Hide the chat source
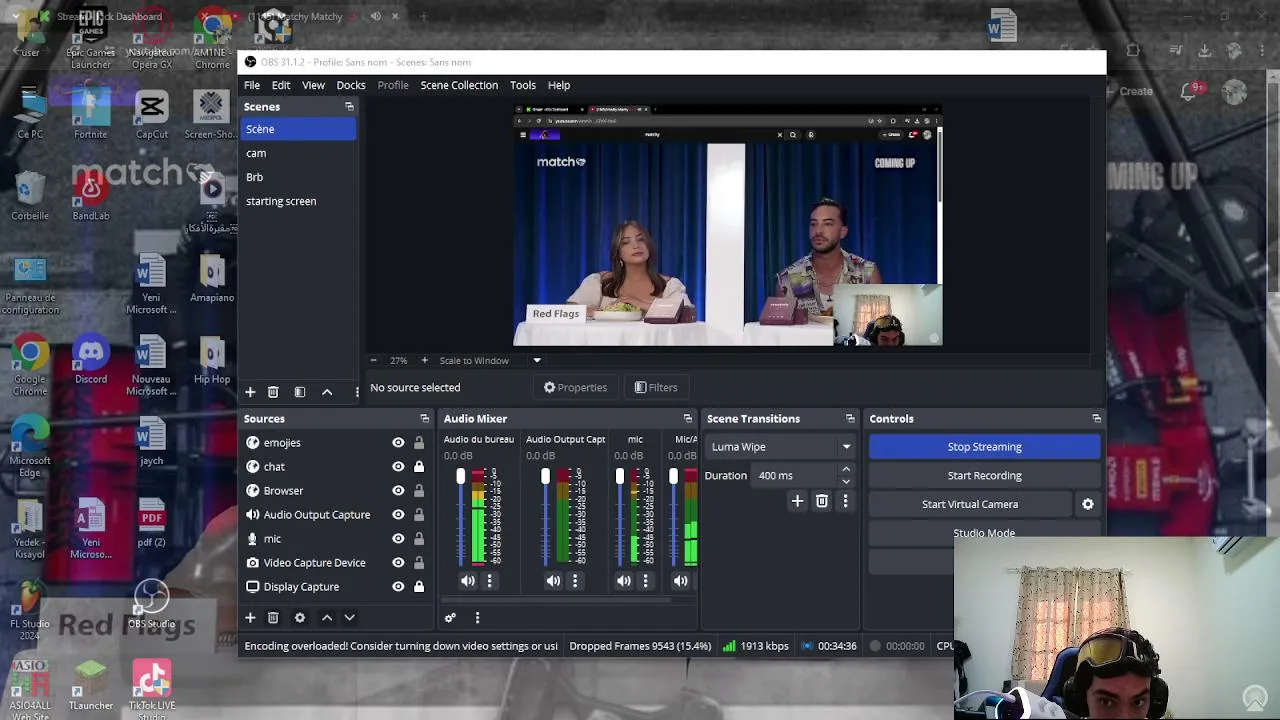 tap(398, 467)
